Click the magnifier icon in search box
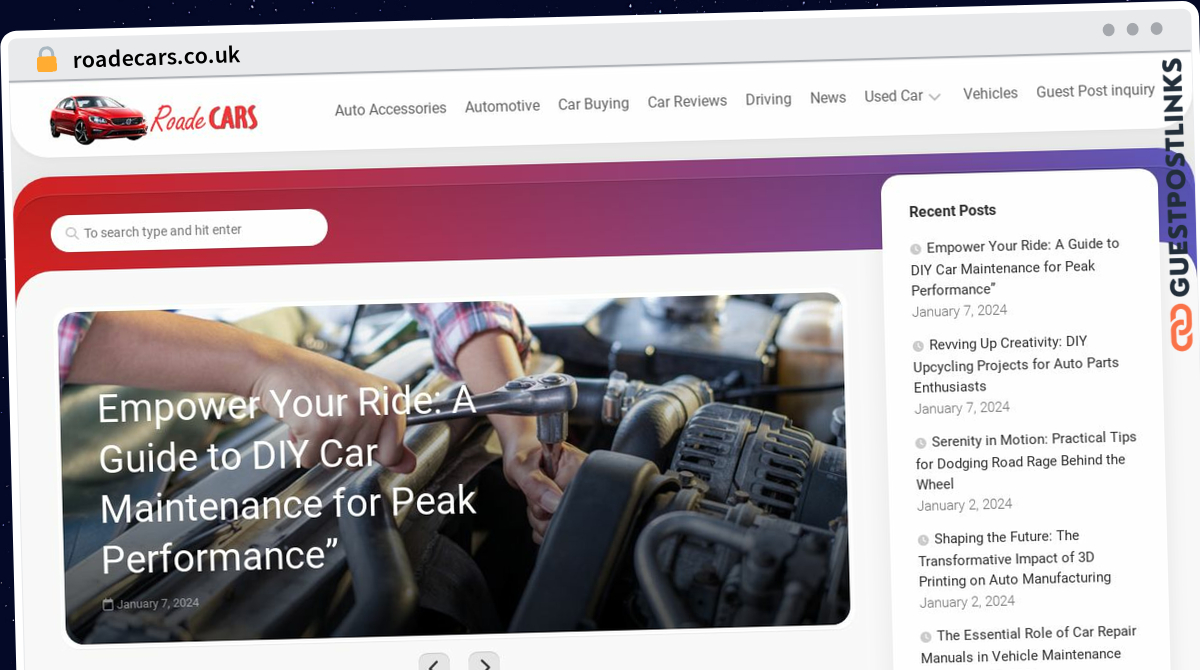 (x=72, y=233)
